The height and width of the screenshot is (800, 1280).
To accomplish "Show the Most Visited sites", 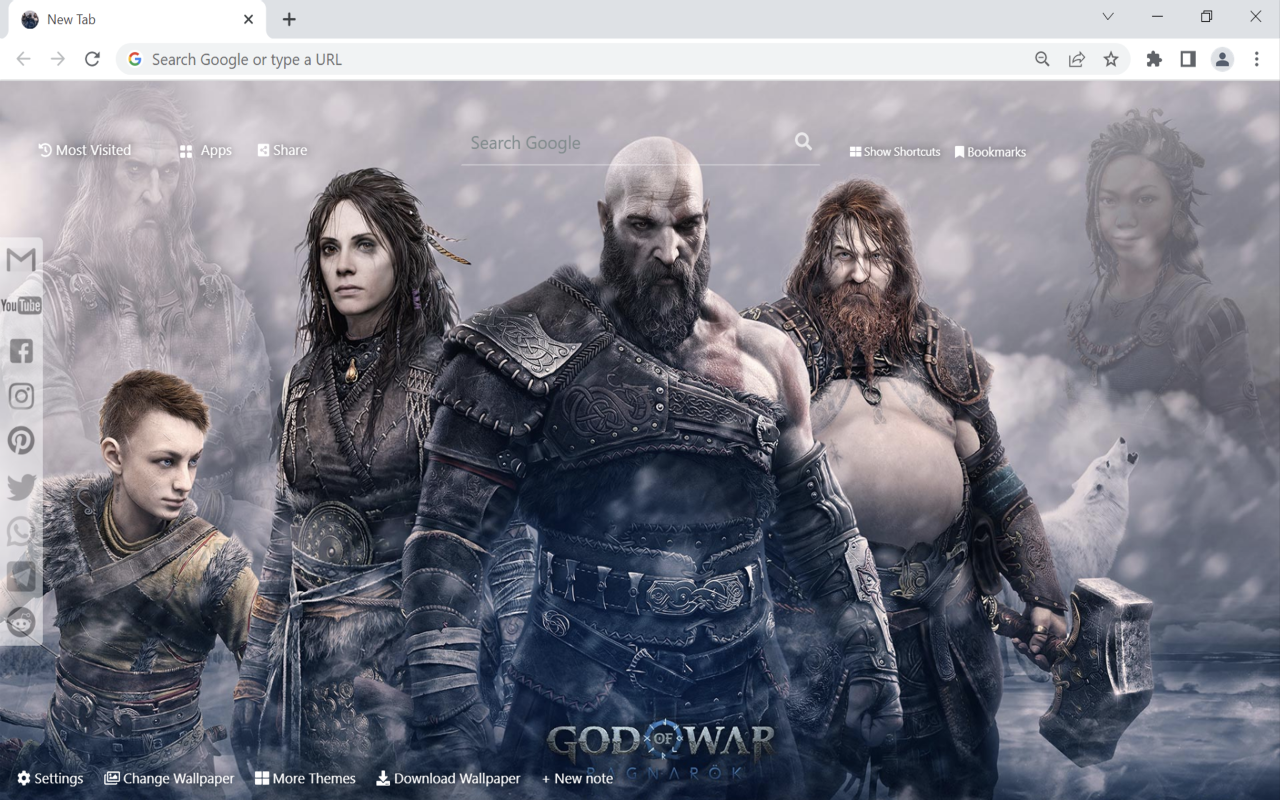I will click(x=85, y=150).
